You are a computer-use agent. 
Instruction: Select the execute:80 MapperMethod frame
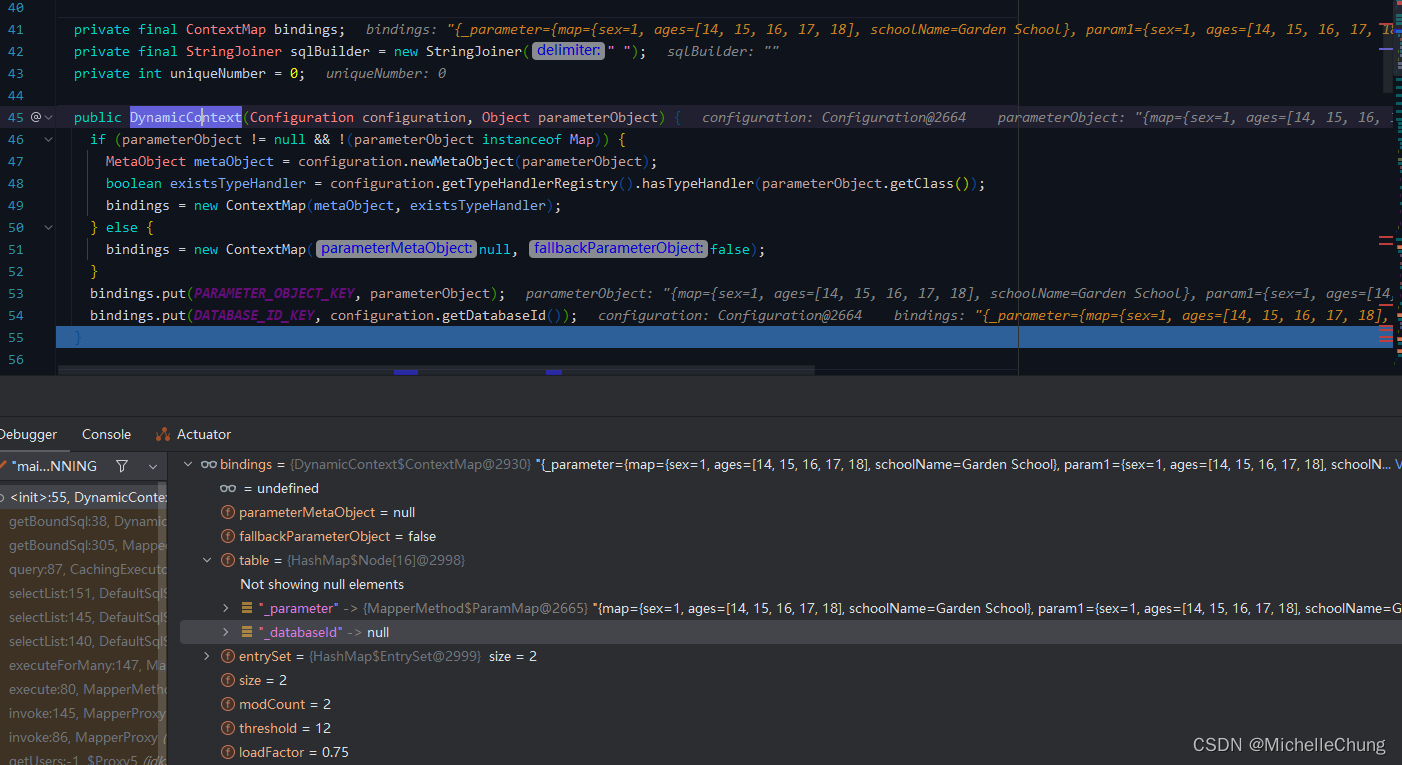tap(83, 689)
